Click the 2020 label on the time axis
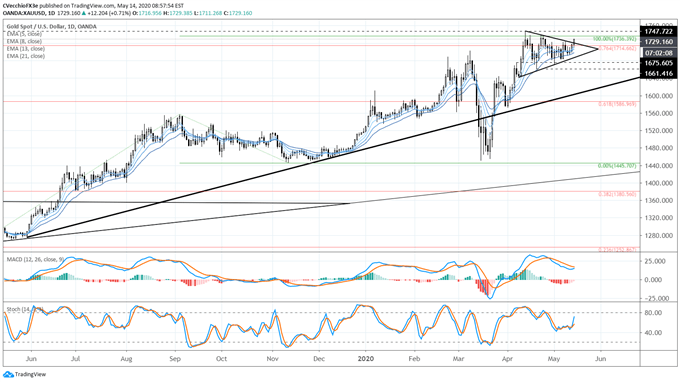The image size is (680, 382). coord(366,359)
